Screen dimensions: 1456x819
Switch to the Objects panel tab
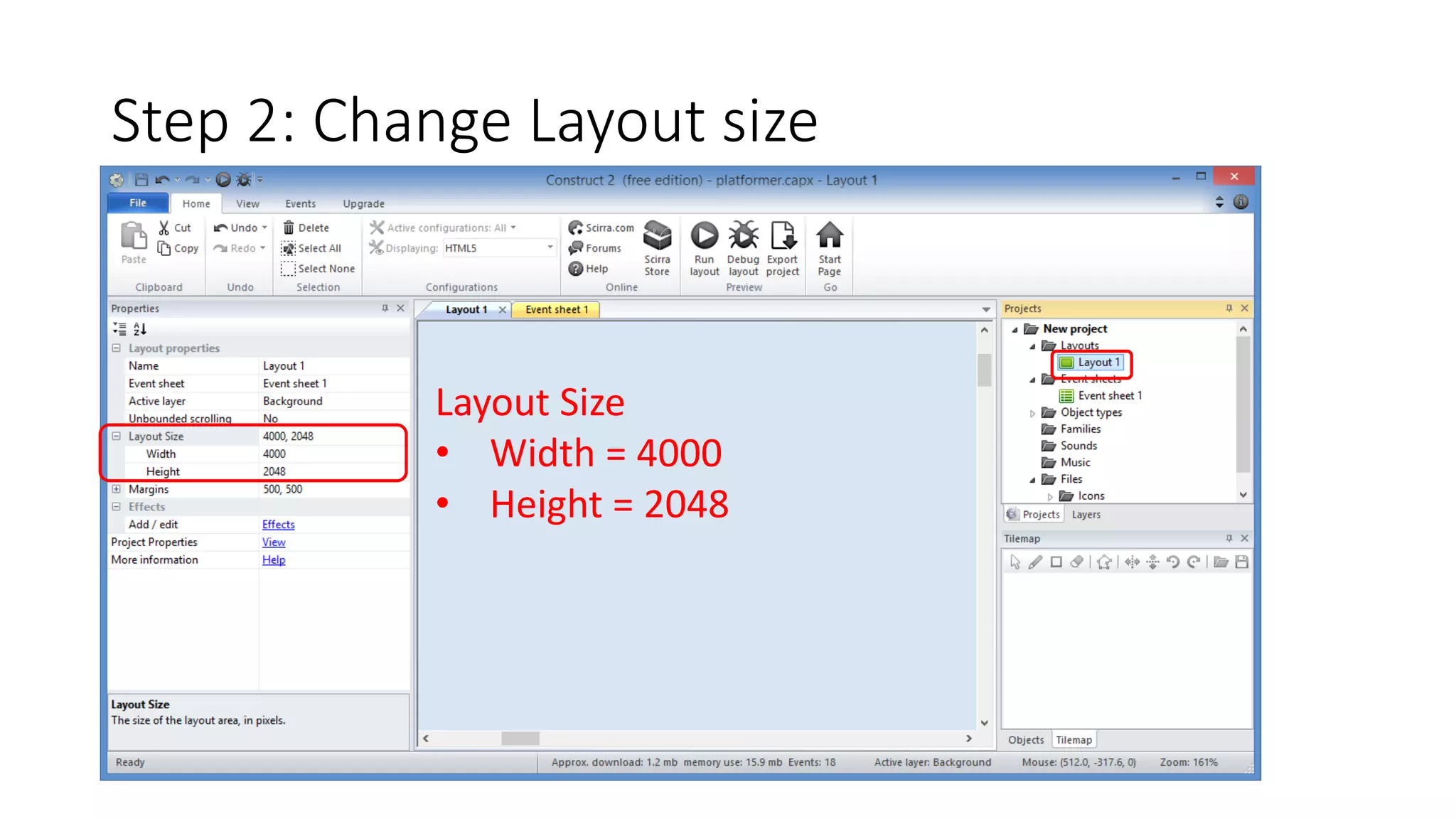tap(1026, 740)
